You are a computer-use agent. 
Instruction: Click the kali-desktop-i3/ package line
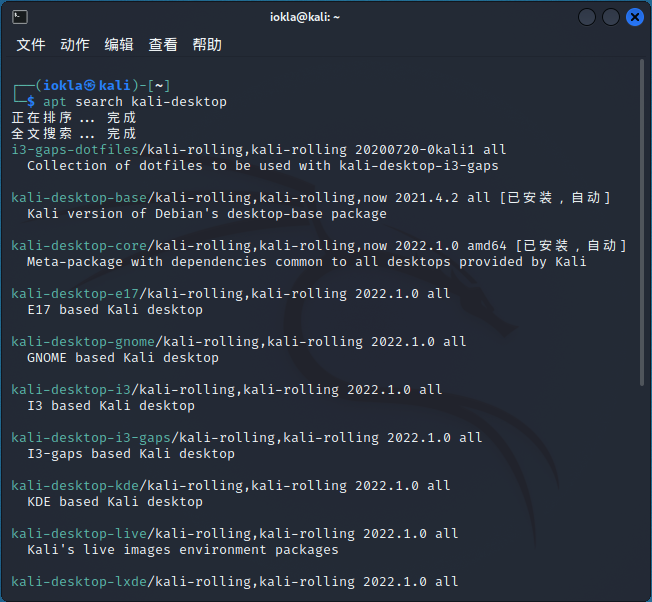tap(227, 390)
